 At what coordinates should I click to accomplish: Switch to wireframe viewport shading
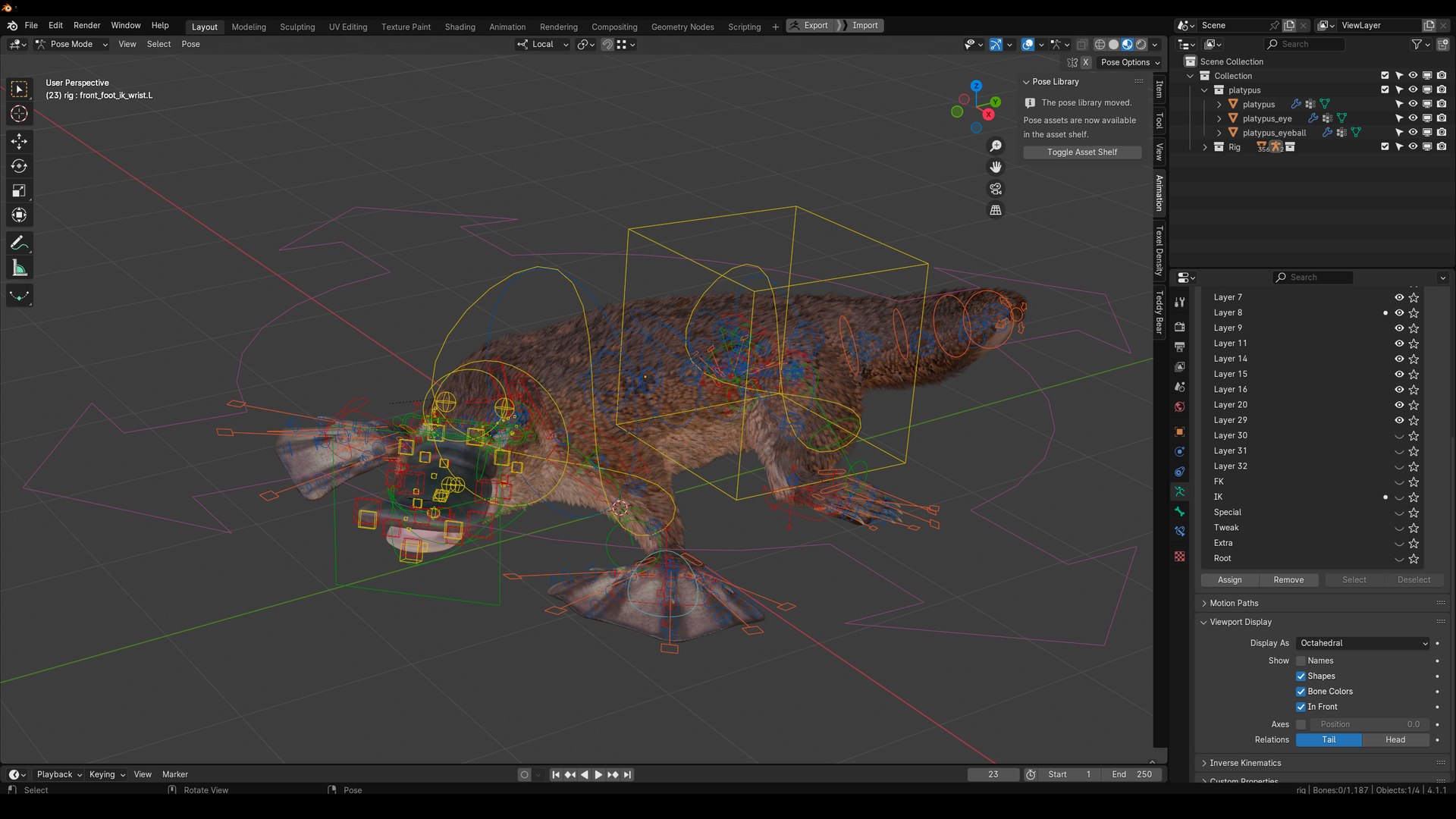(1100, 45)
